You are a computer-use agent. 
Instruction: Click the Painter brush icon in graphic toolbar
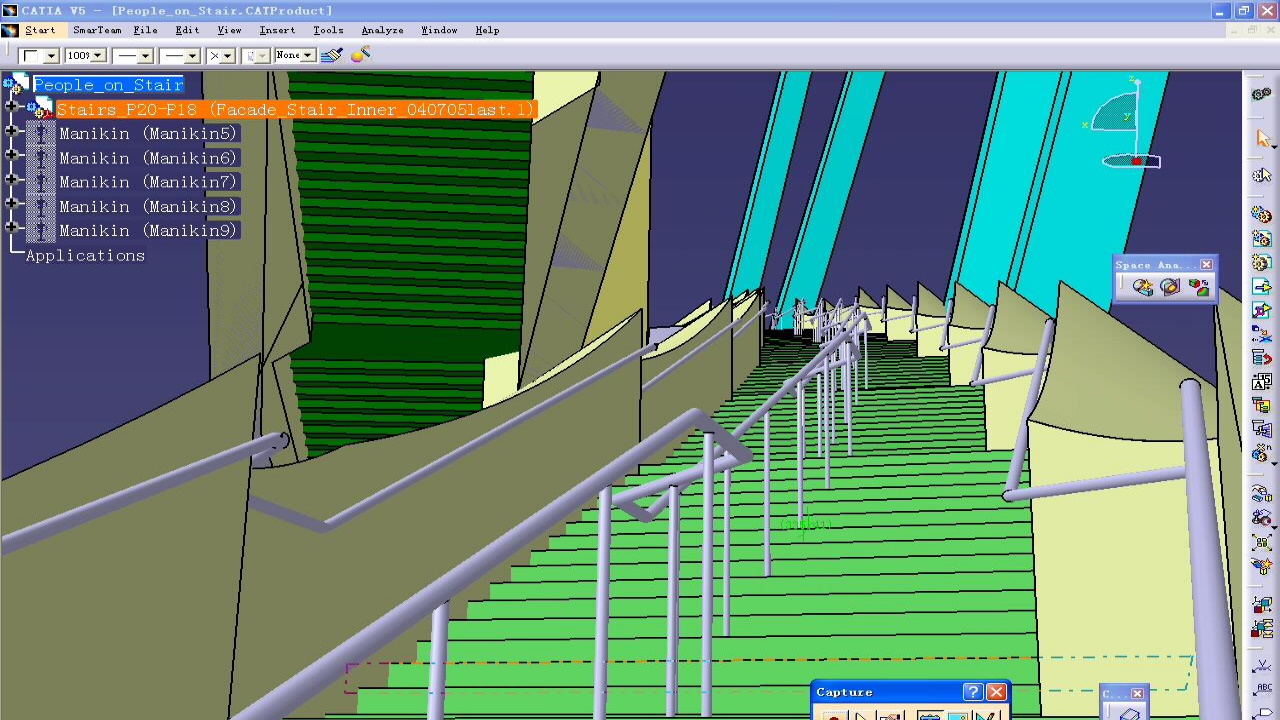(x=332, y=55)
